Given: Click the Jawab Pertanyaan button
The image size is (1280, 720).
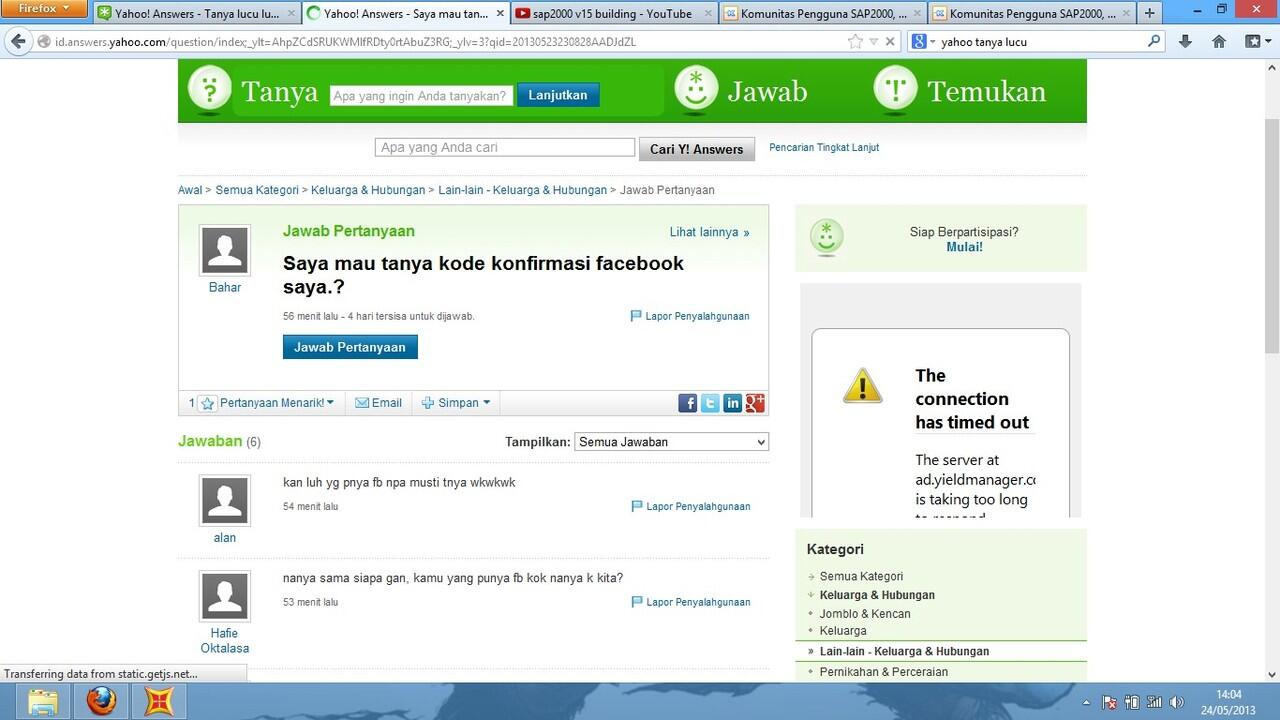Looking at the screenshot, I should click(x=350, y=347).
